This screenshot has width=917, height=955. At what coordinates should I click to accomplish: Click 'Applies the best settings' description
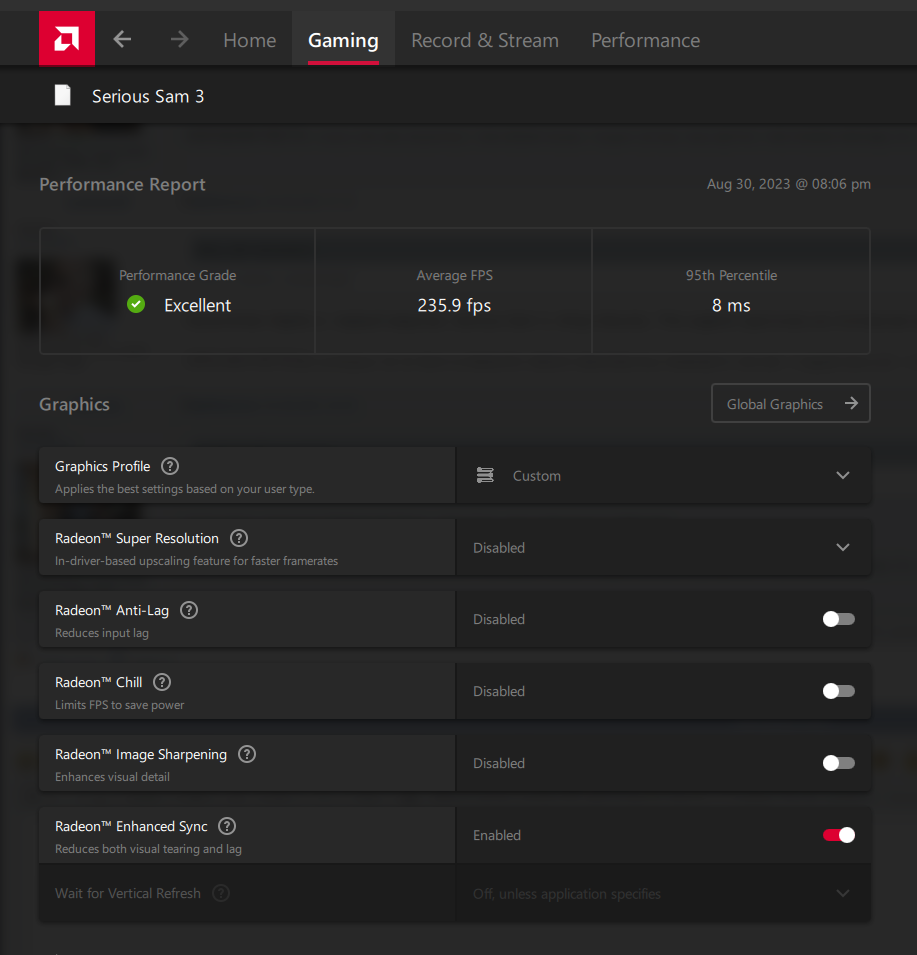tap(184, 489)
